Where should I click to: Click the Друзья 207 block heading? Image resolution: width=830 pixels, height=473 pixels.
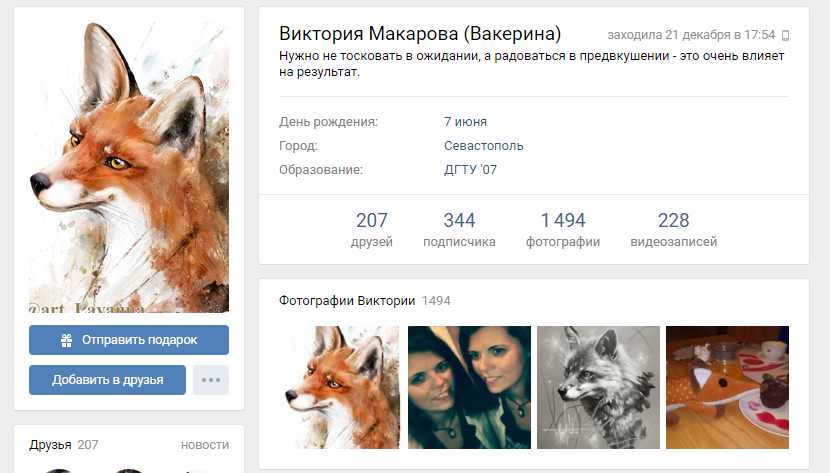coord(64,445)
